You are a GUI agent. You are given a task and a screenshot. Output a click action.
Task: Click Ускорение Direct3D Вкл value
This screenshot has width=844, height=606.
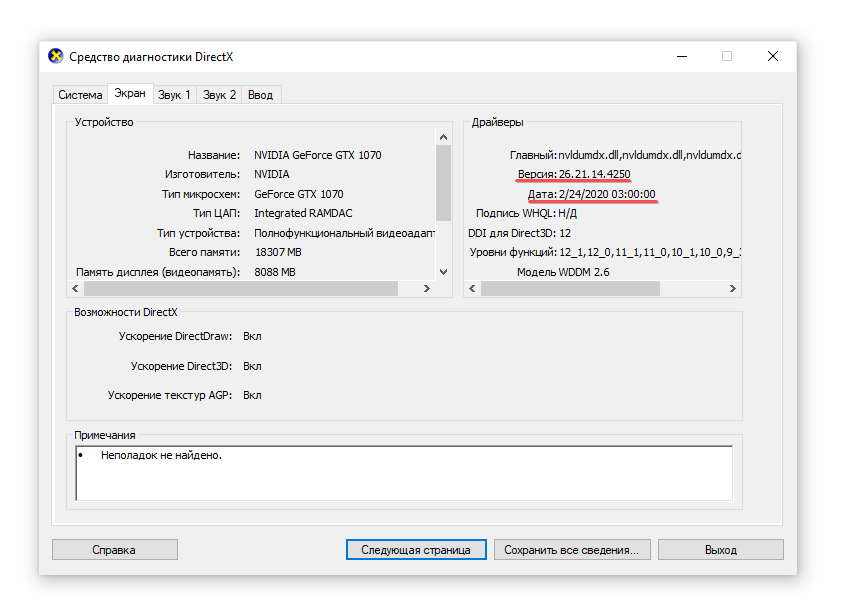252,367
